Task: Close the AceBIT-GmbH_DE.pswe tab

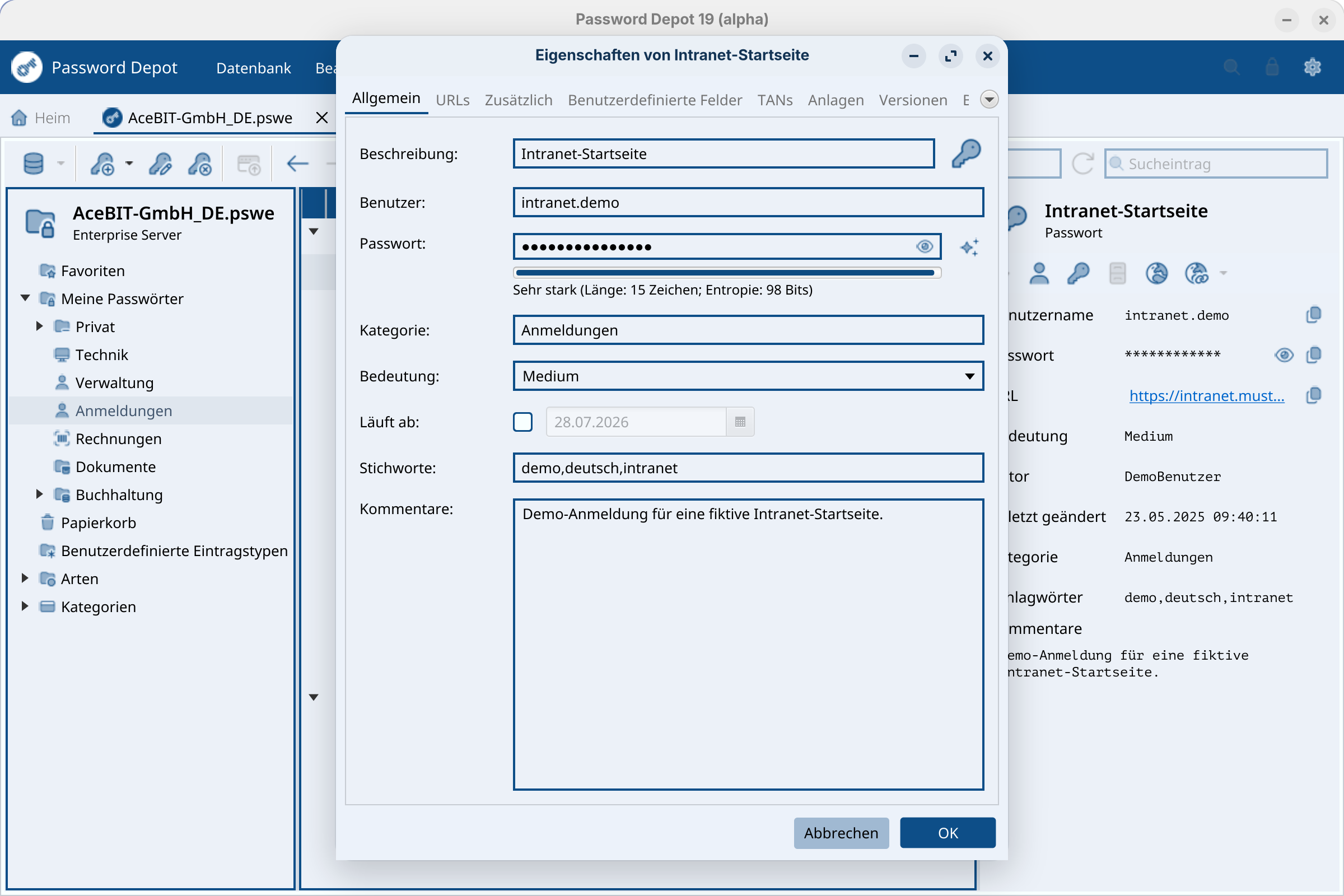Action: (321, 118)
